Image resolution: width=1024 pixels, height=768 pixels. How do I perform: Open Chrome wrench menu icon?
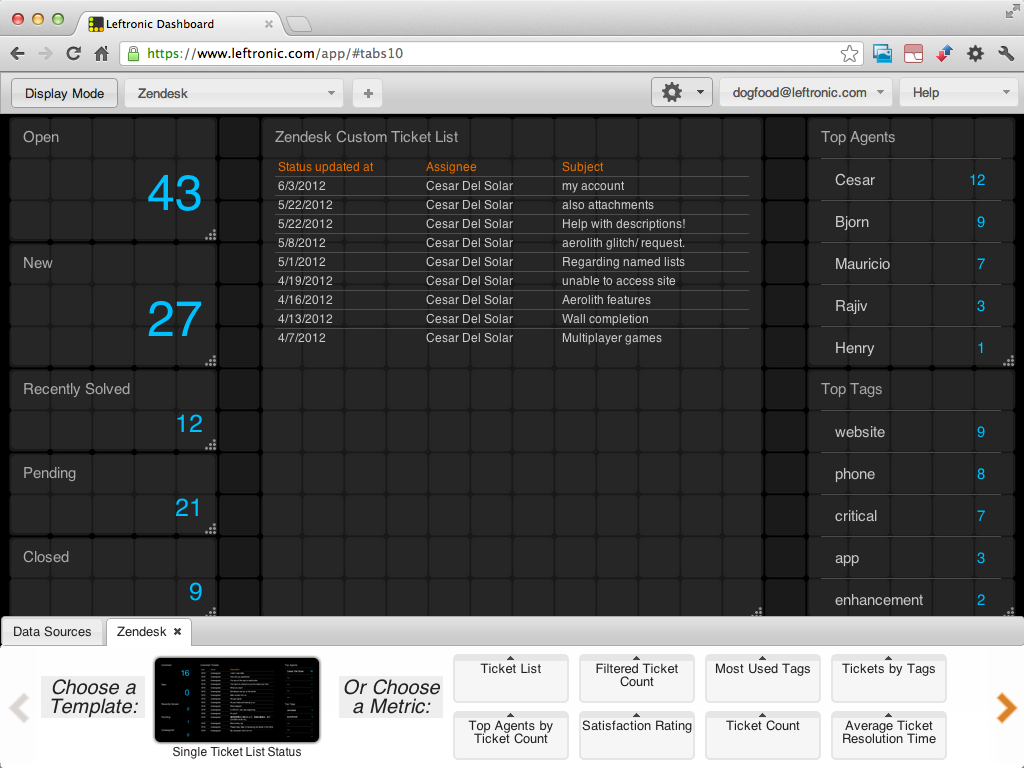coord(1006,54)
